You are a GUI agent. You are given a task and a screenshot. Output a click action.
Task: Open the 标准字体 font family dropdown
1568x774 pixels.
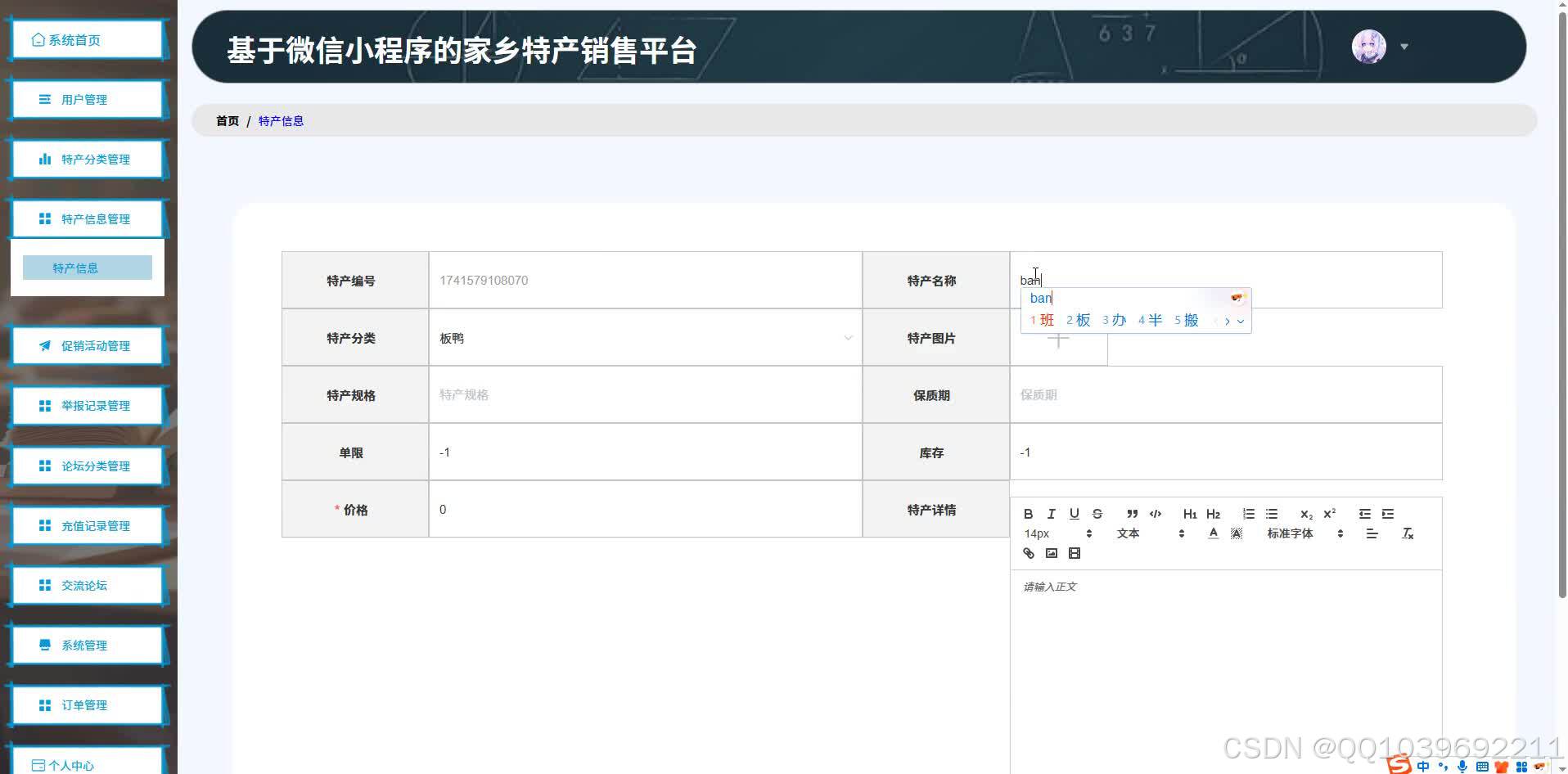[1289, 533]
